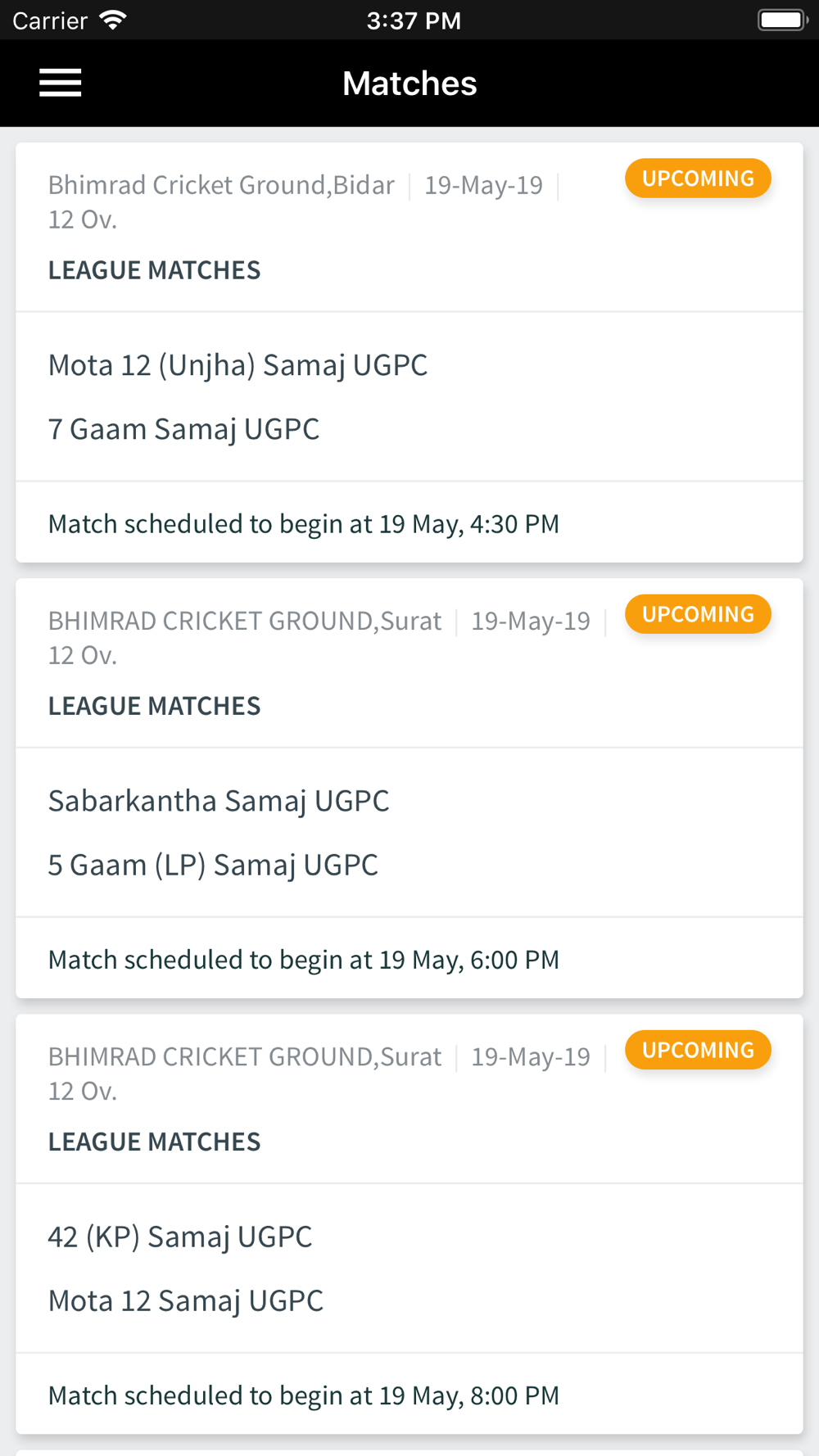Viewport: 819px width, 1456px height.
Task: Select Sabarkantha Samaj UGPC team
Action: coord(219,802)
